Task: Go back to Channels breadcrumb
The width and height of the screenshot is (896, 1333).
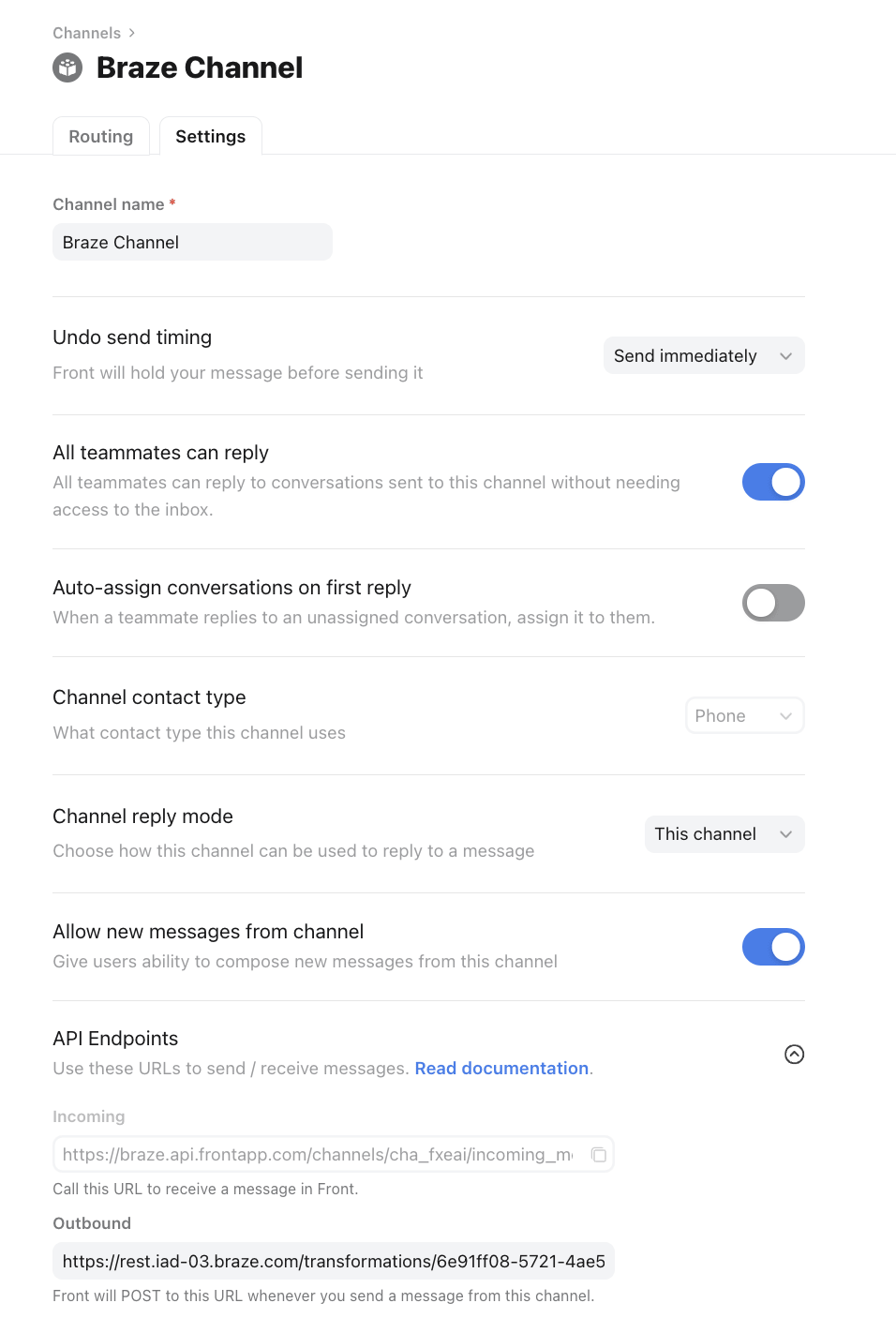Action: (x=86, y=33)
